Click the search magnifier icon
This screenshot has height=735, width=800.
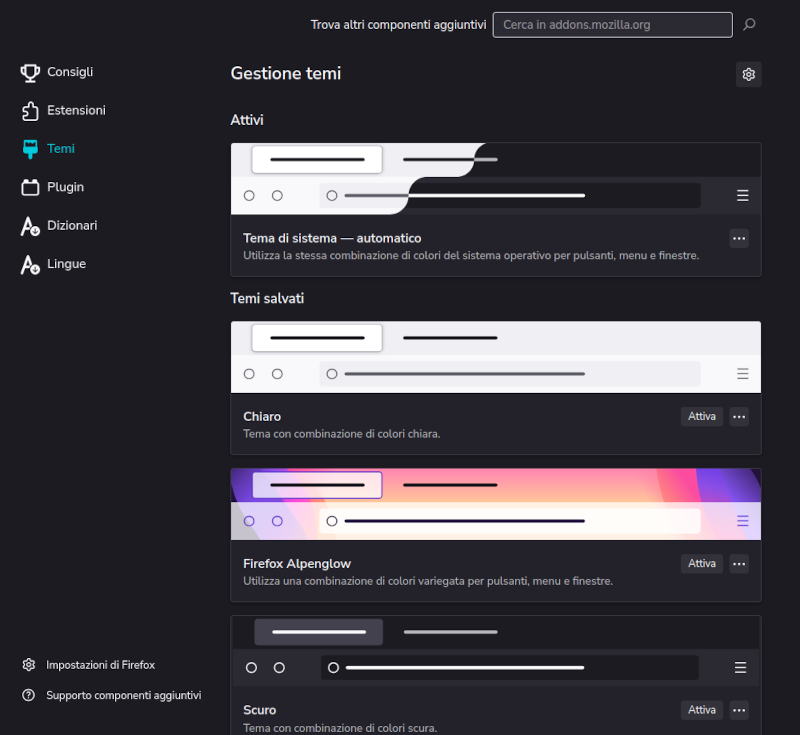[749, 24]
